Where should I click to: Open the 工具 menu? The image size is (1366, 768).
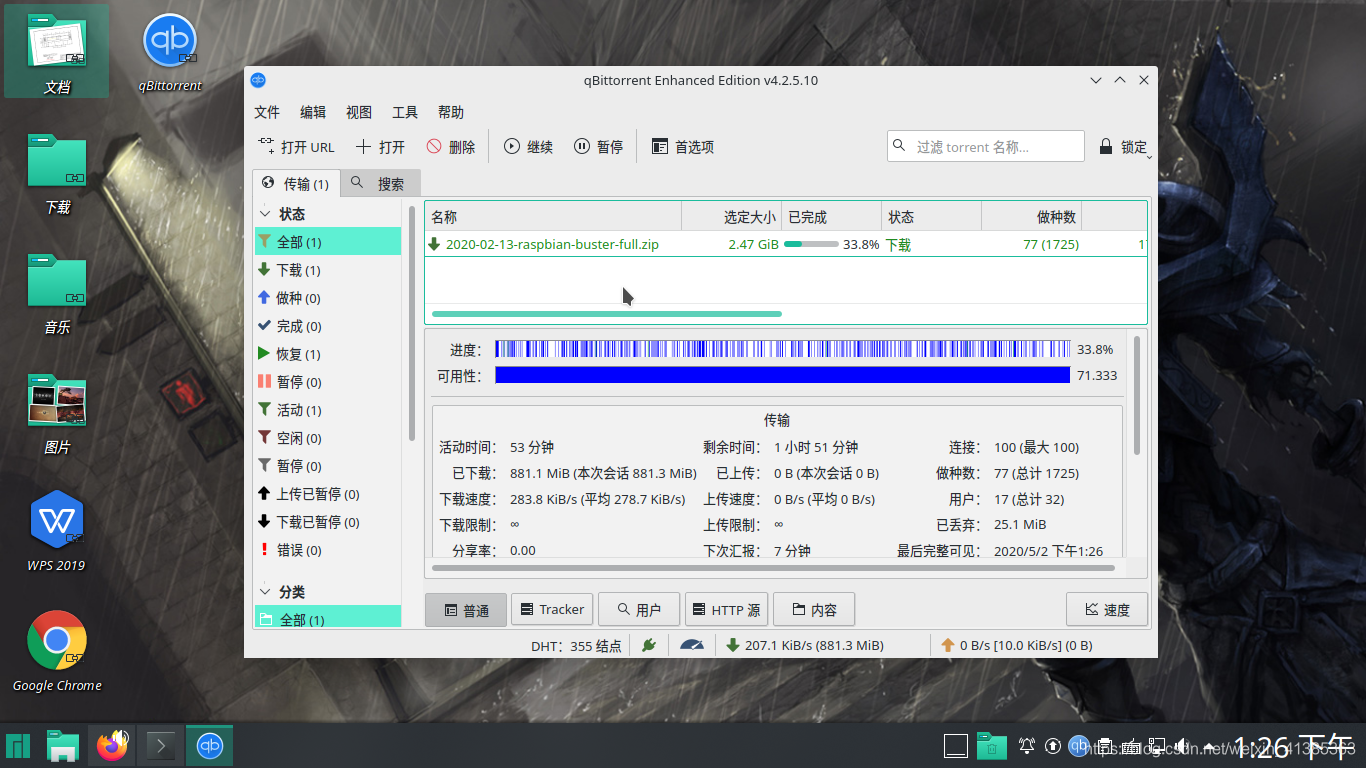tap(405, 112)
